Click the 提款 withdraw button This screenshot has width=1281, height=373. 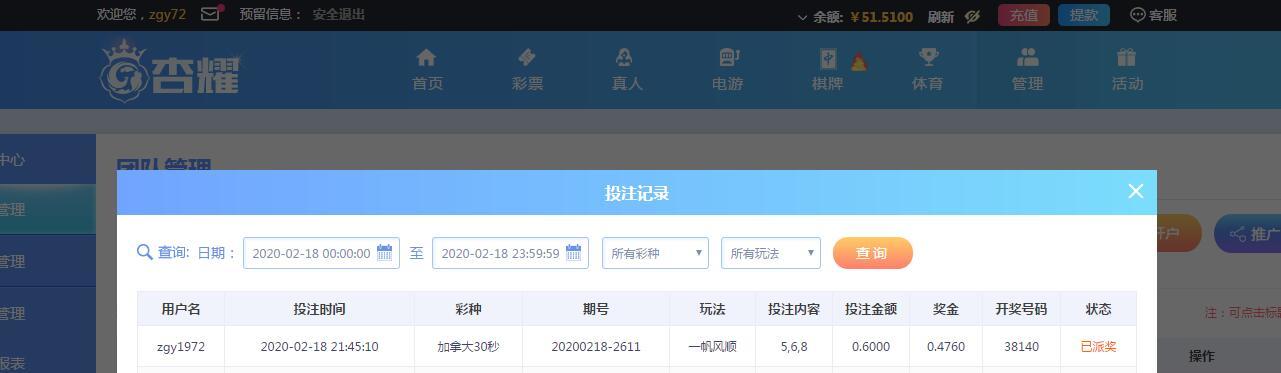coord(1083,15)
